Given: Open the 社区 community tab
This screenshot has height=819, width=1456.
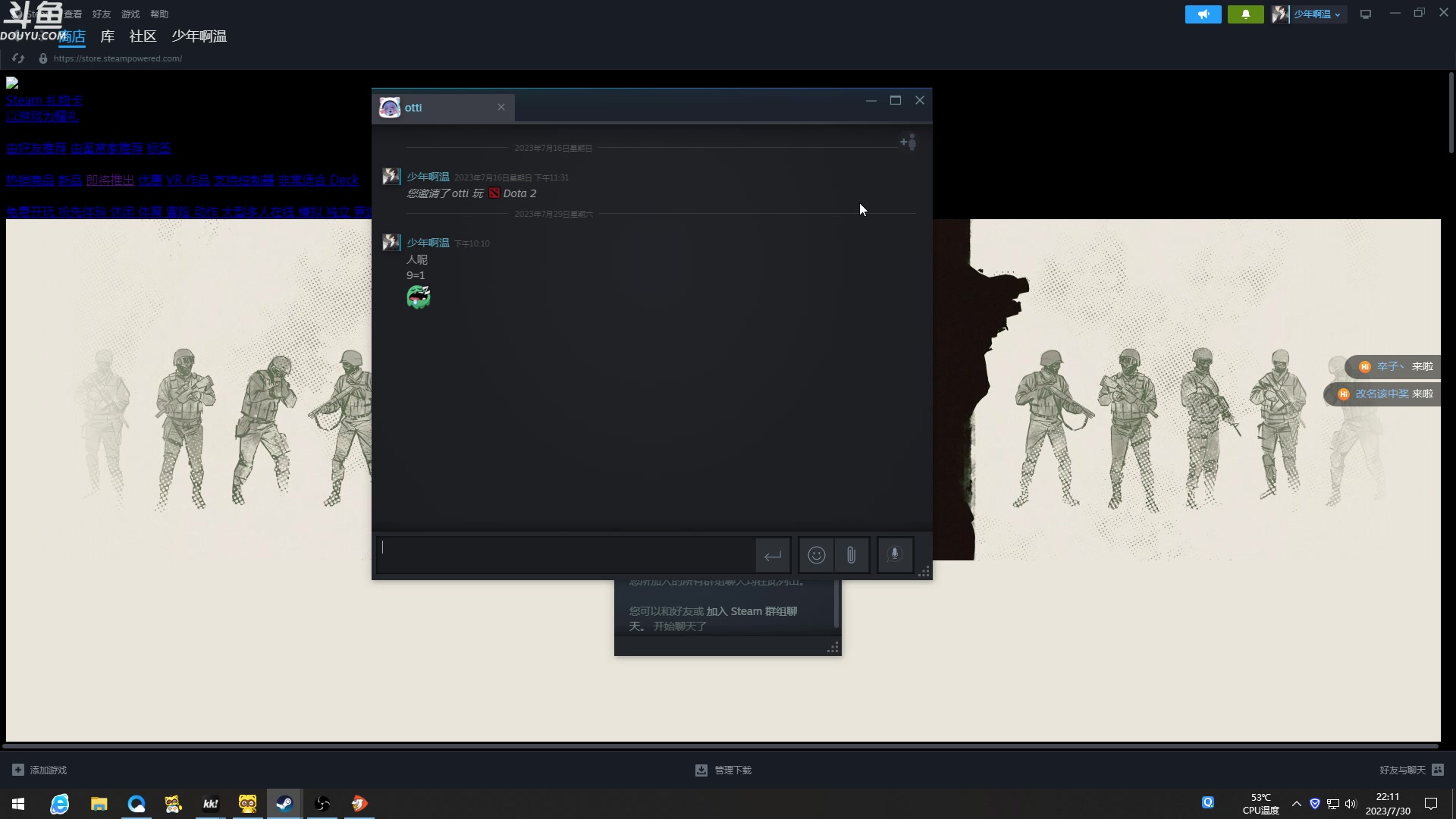Looking at the screenshot, I should pyautogui.click(x=143, y=36).
